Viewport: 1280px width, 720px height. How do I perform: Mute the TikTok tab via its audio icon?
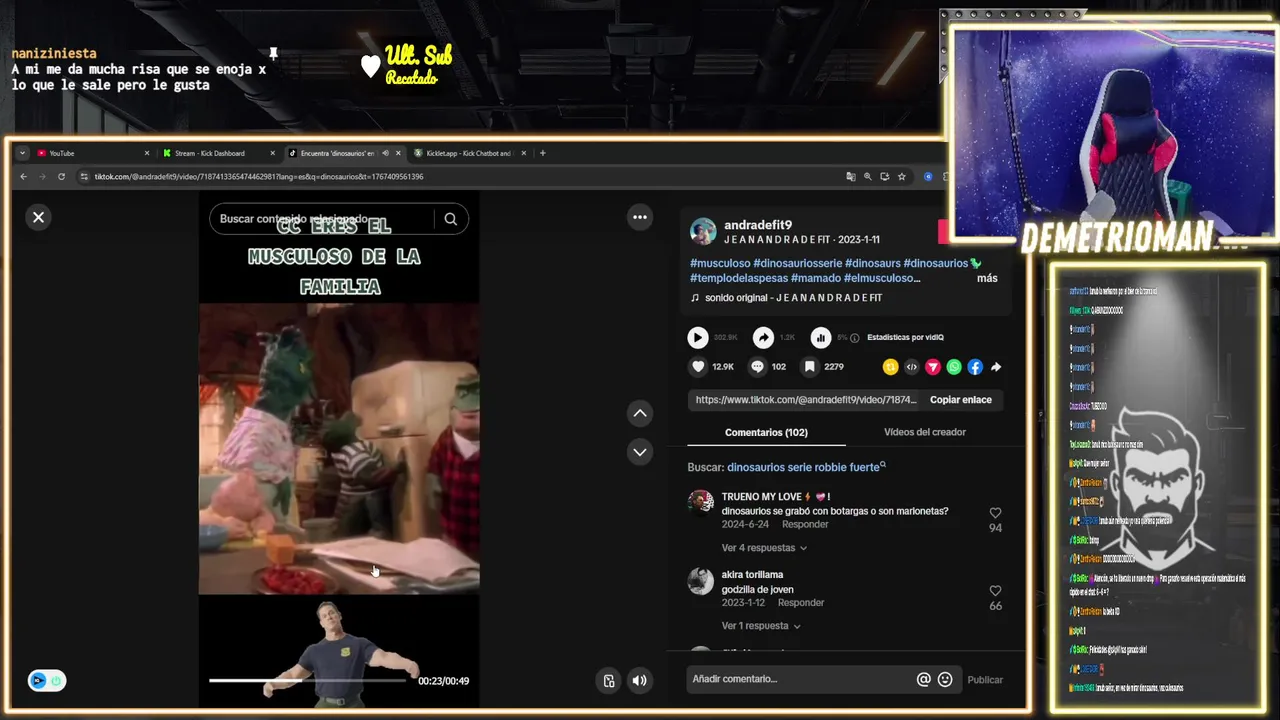(385, 153)
